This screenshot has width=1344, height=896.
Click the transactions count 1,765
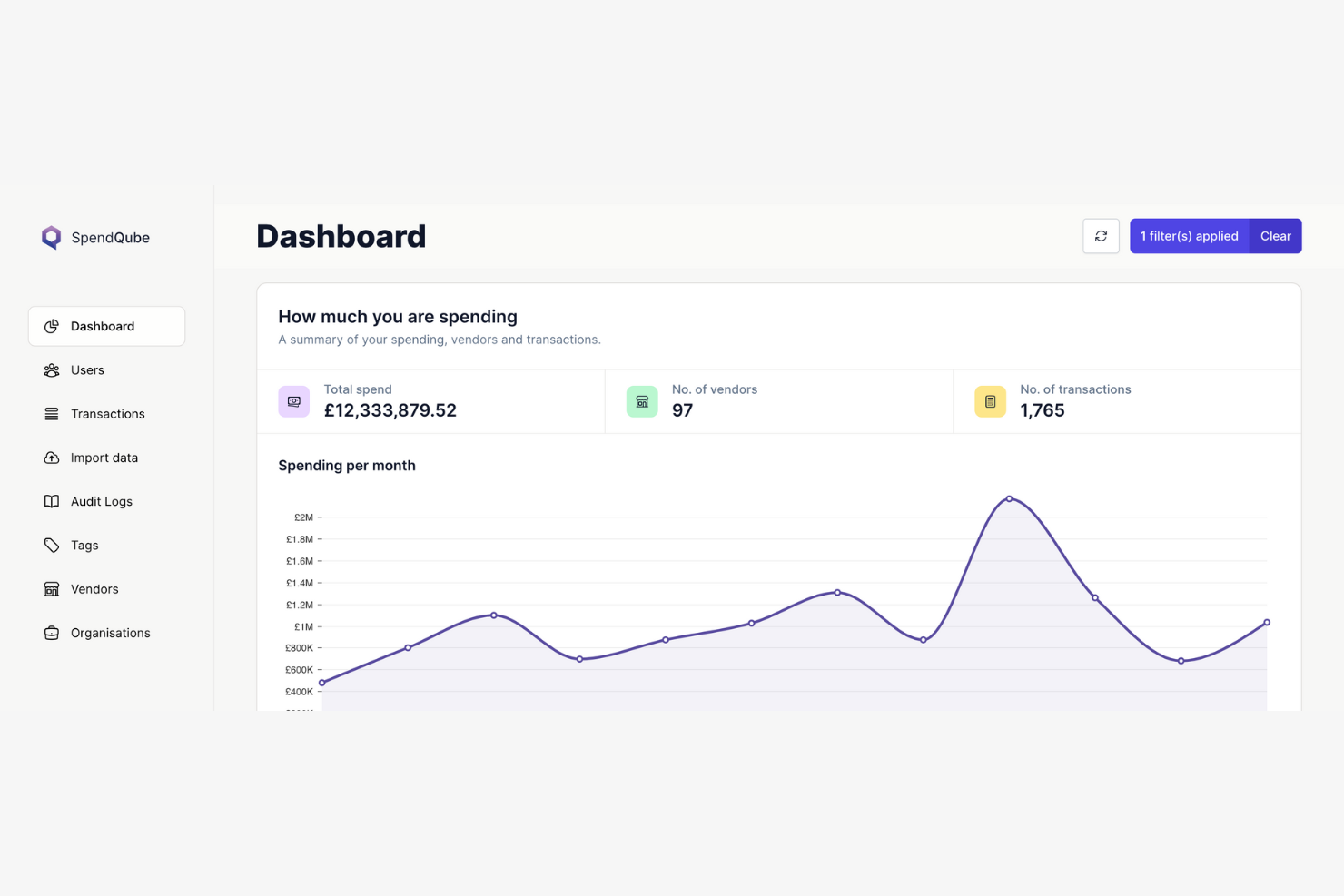(1043, 410)
